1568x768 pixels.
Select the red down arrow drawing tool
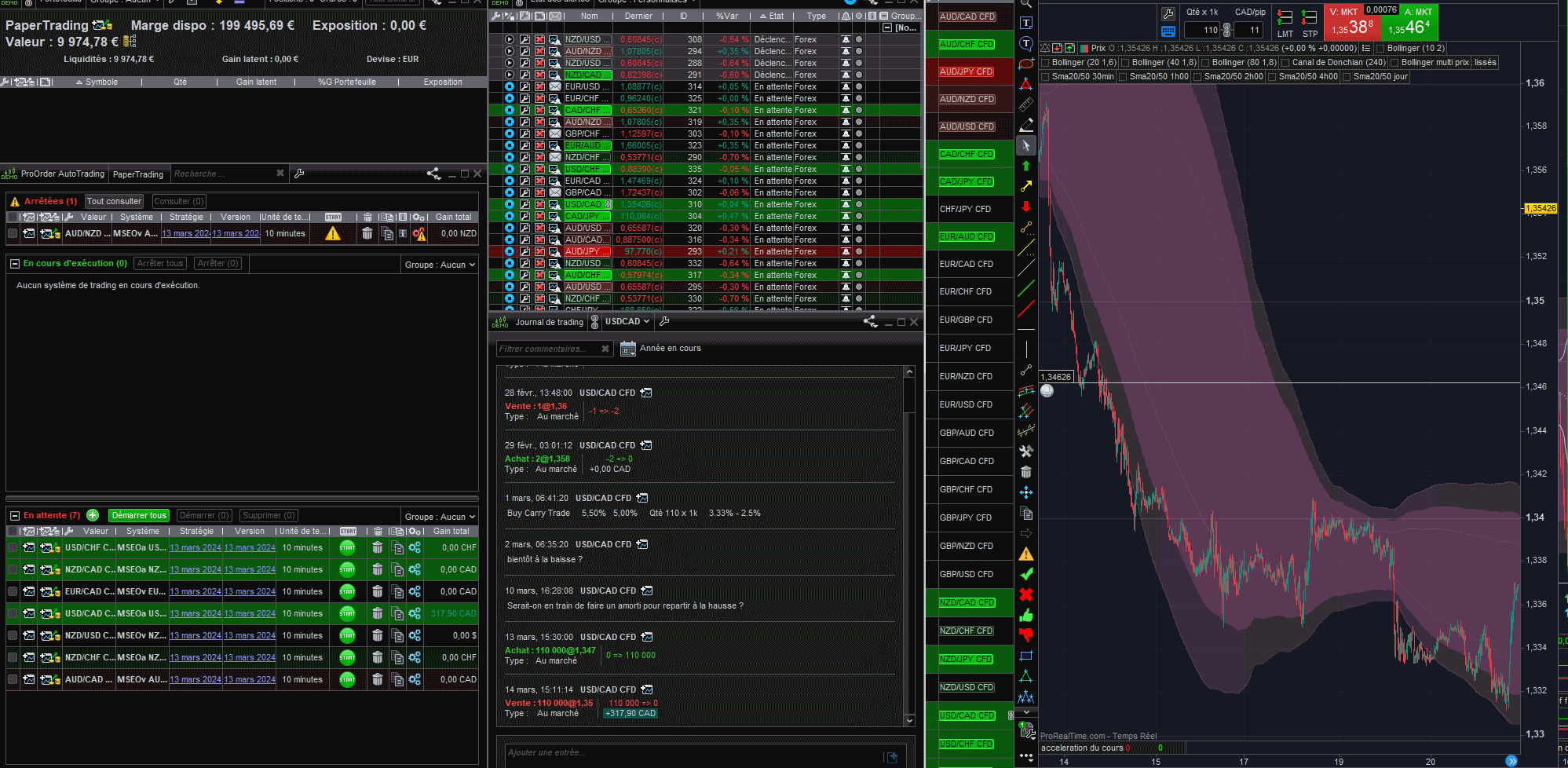point(1026,207)
